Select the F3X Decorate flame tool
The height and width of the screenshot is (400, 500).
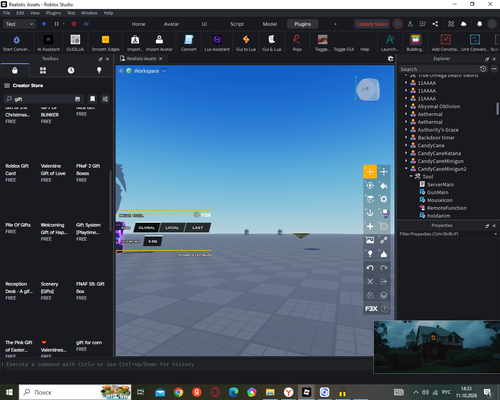pos(384,254)
